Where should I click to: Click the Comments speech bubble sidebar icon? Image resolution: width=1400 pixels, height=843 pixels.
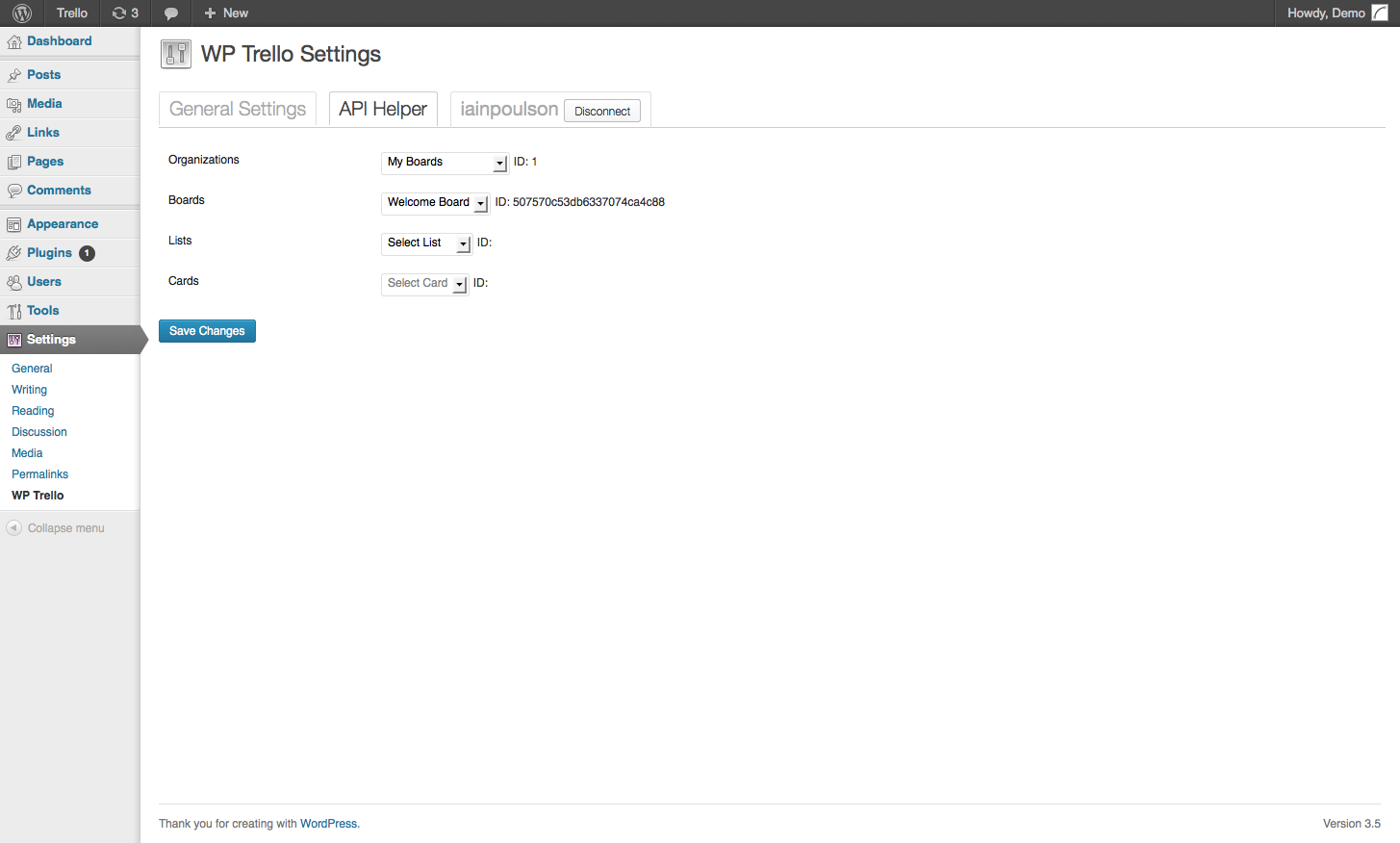coord(14,191)
